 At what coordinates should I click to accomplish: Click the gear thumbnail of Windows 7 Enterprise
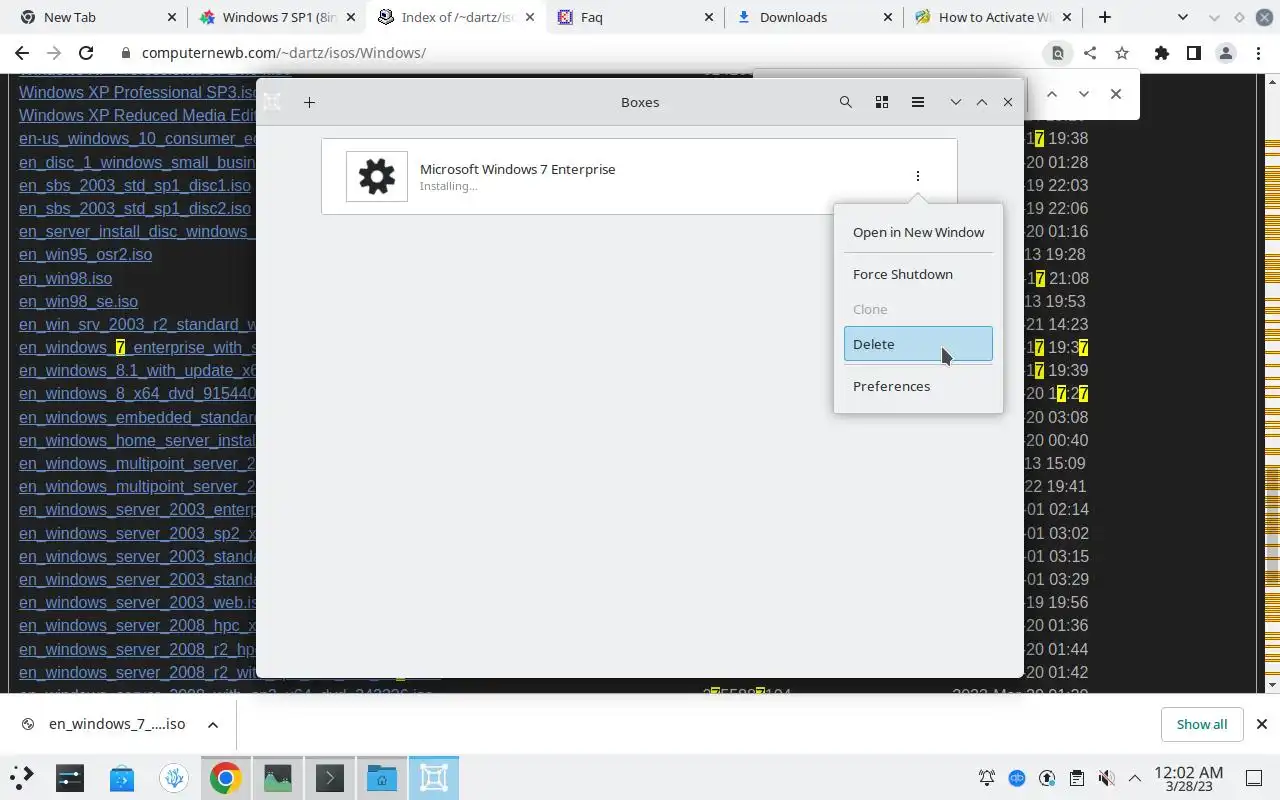point(377,177)
